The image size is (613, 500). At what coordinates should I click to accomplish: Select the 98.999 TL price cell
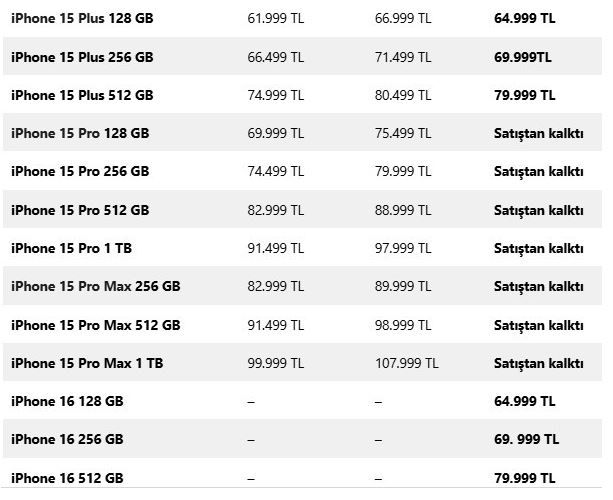click(403, 325)
